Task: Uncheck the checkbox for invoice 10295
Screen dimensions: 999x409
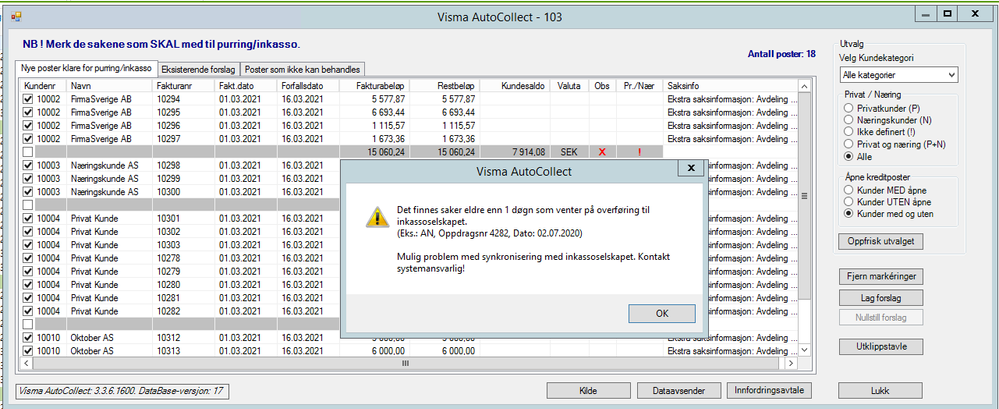Action: tap(27, 112)
